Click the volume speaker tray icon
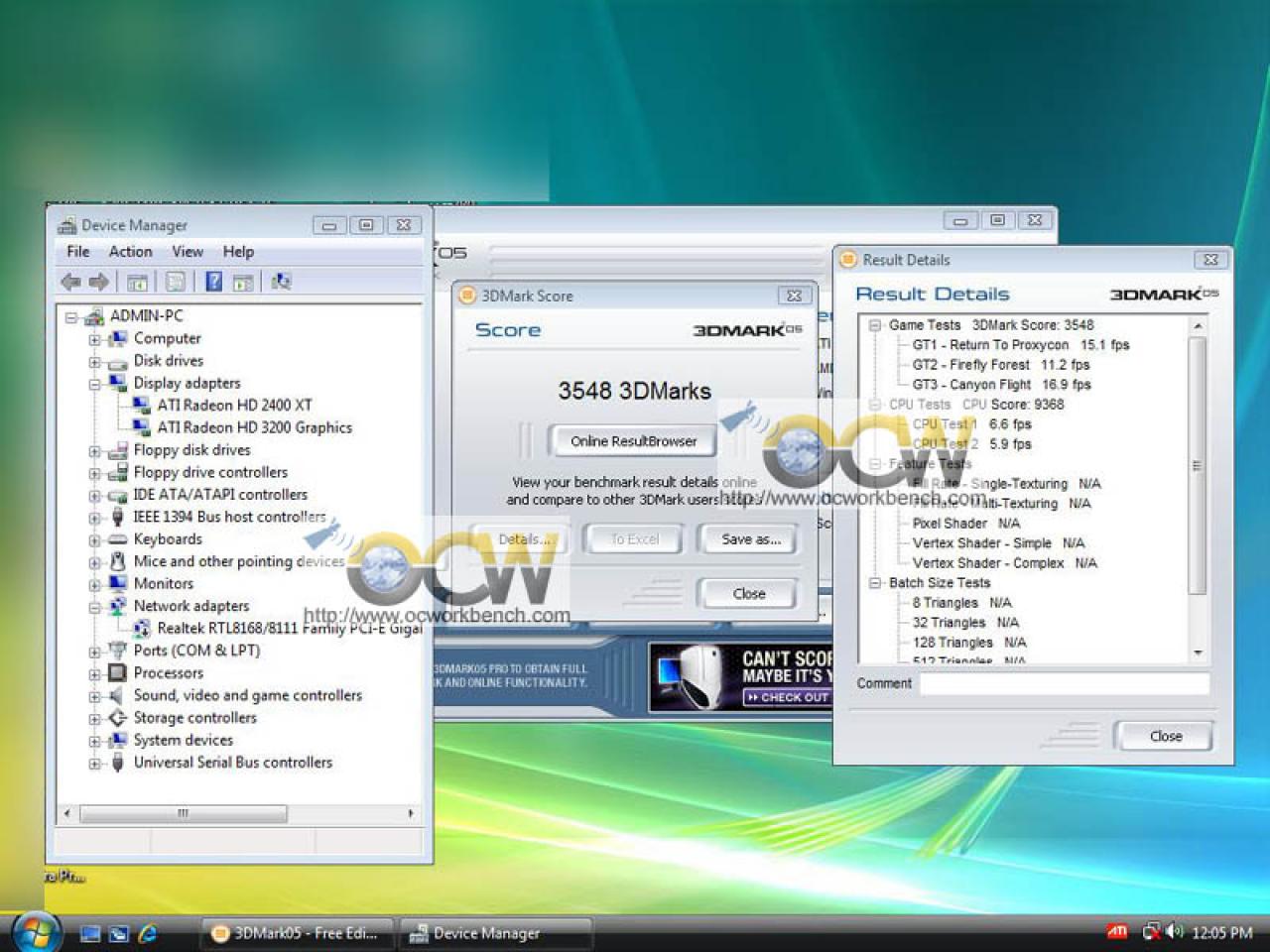This screenshot has width=1270, height=952. tap(1175, 931)
